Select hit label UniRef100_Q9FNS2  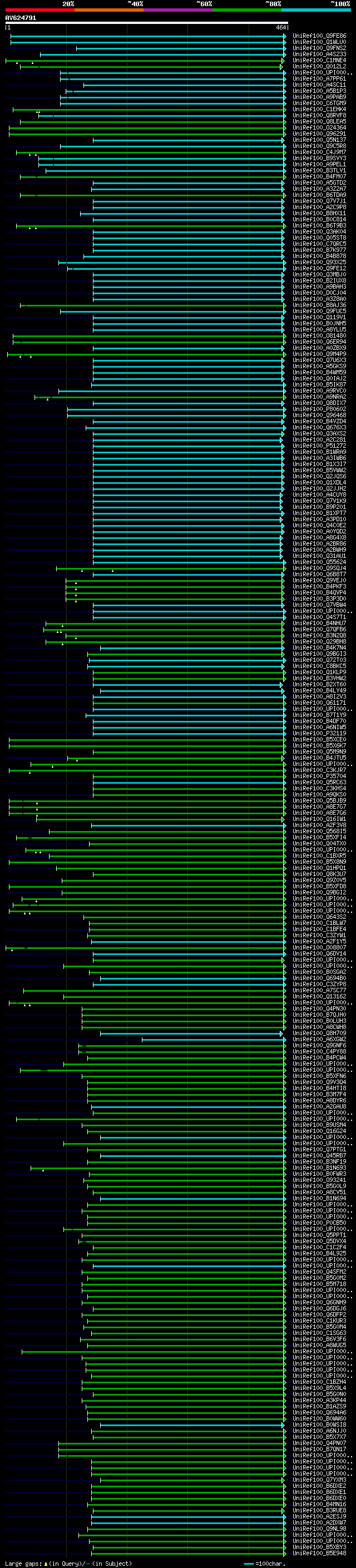(x=319, y=48)
